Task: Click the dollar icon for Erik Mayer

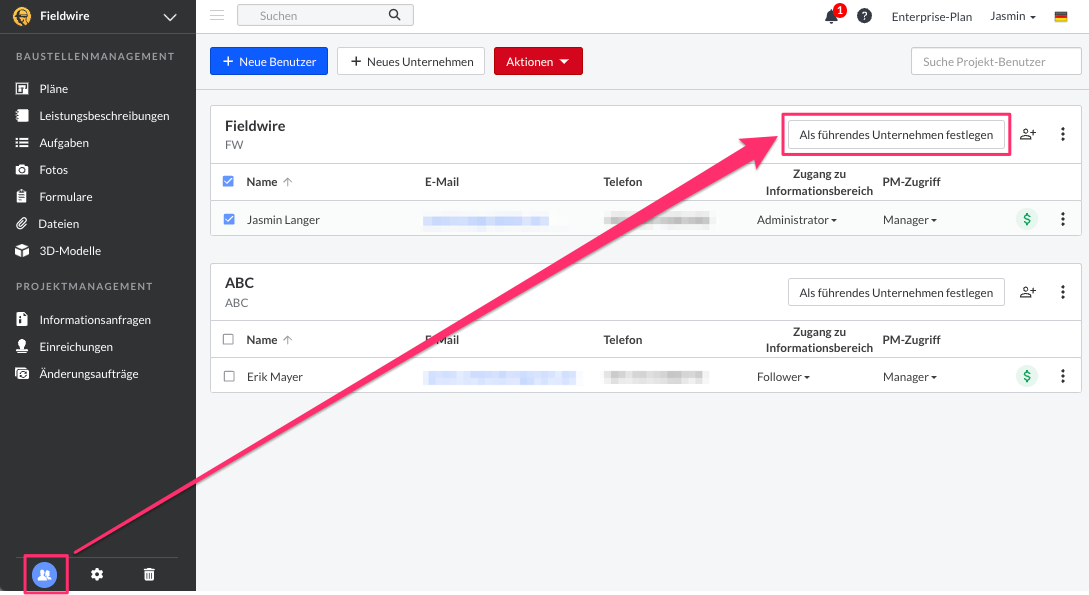Action: (x=1027, y=376)
